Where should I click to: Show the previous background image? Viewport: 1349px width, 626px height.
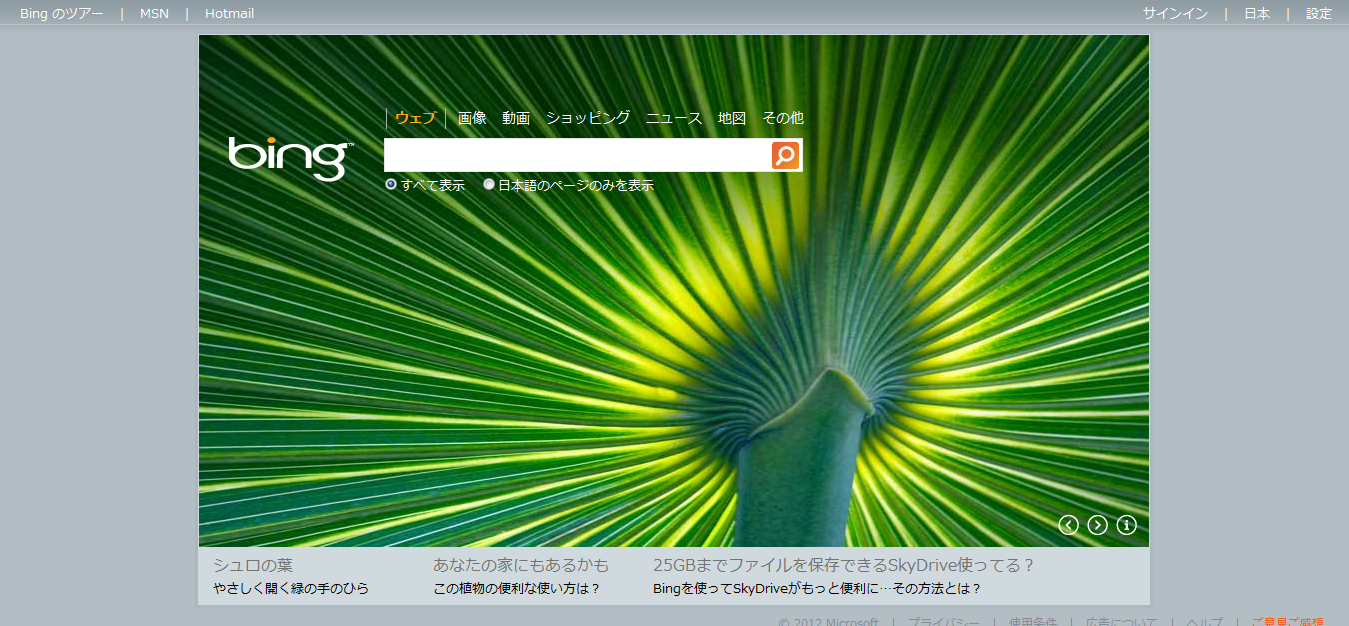(1069, 525)
